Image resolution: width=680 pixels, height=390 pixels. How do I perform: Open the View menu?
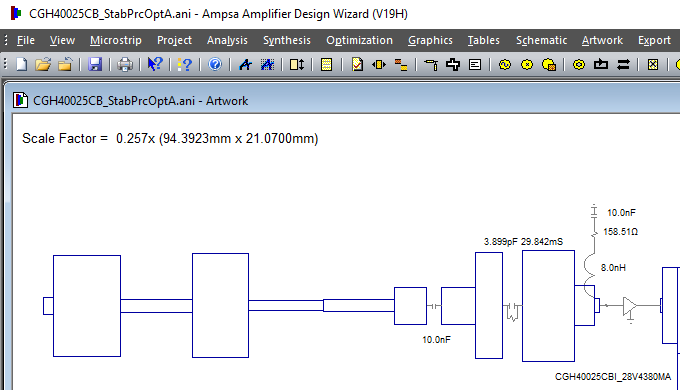tap(62, 40)
